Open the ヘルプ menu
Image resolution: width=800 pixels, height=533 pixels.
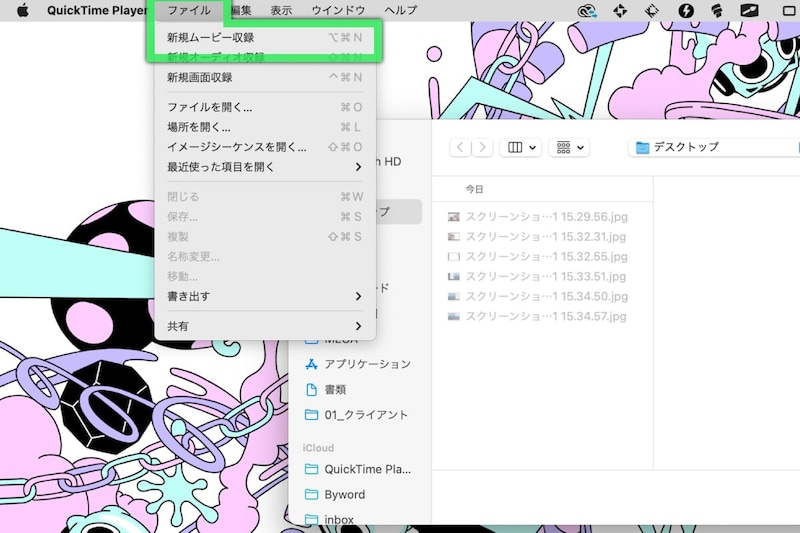(401, 10)
